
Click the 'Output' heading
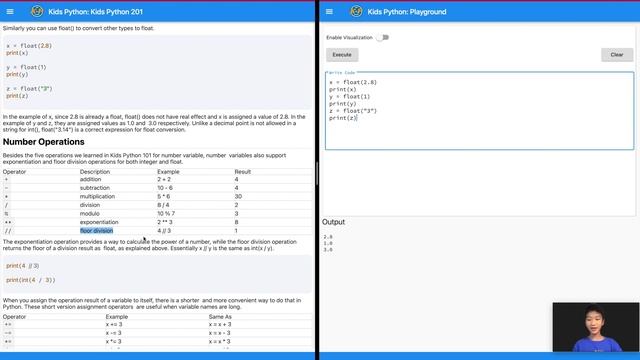coord(333,222)
